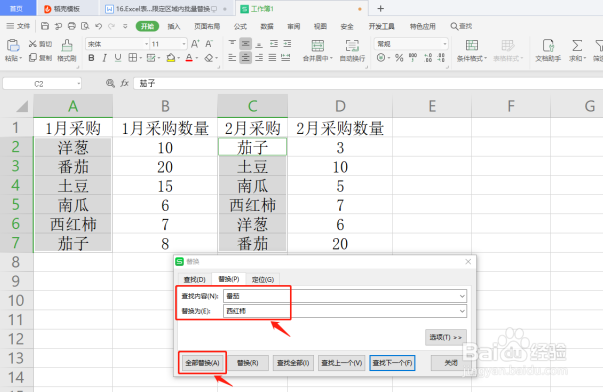The height and width of the screenshot is (392, 603).
Task: Switch to the Find (查找) tab in dialog
Action: coord(195,279)
